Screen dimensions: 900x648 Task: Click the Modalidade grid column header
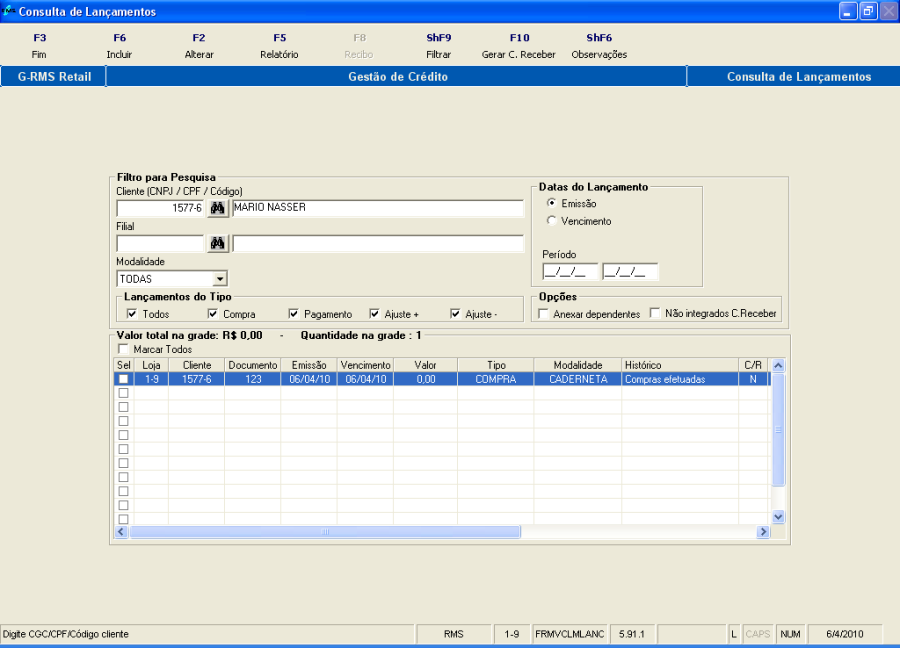[578, 365]
